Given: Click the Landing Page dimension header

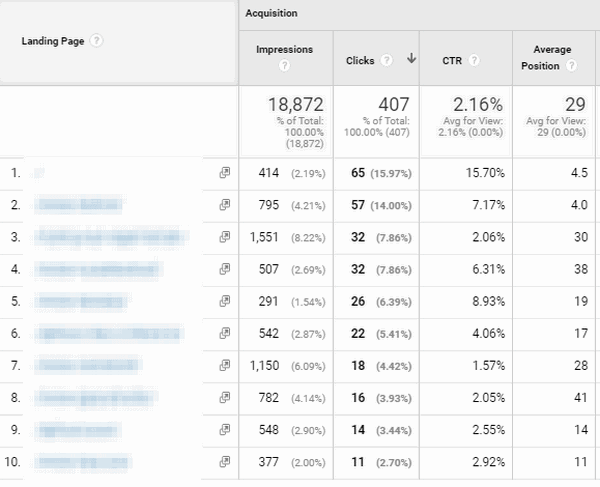Looking at the screenshot, I should click(53, 41).
